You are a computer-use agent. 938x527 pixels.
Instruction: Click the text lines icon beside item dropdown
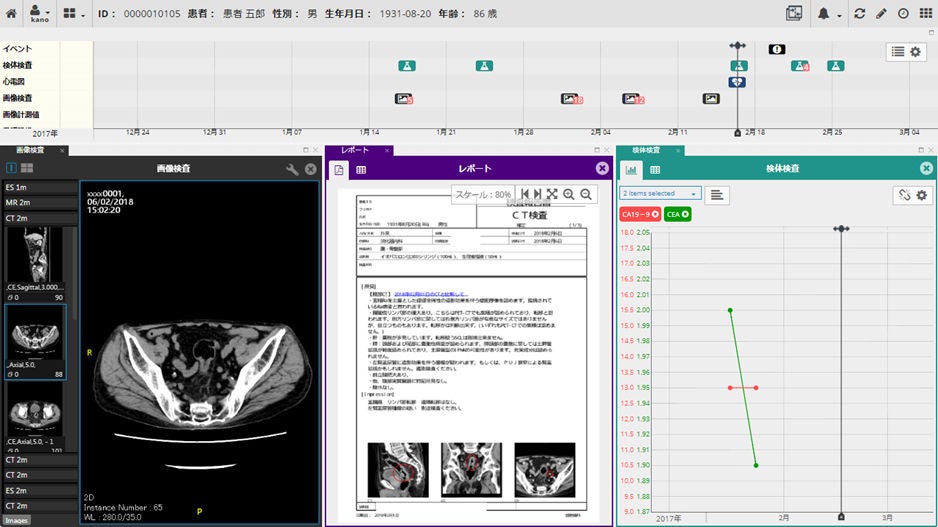pos(717,195)
